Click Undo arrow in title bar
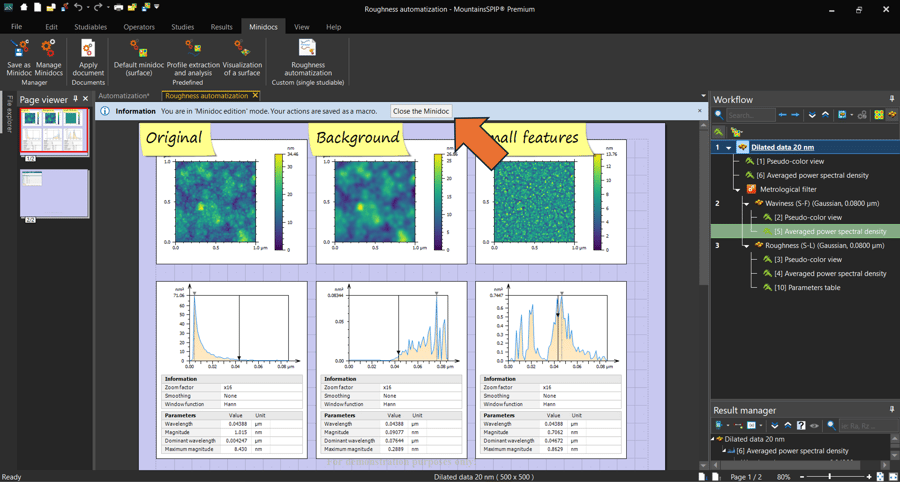Screen dimensions: 900x482 click(78, 9)
